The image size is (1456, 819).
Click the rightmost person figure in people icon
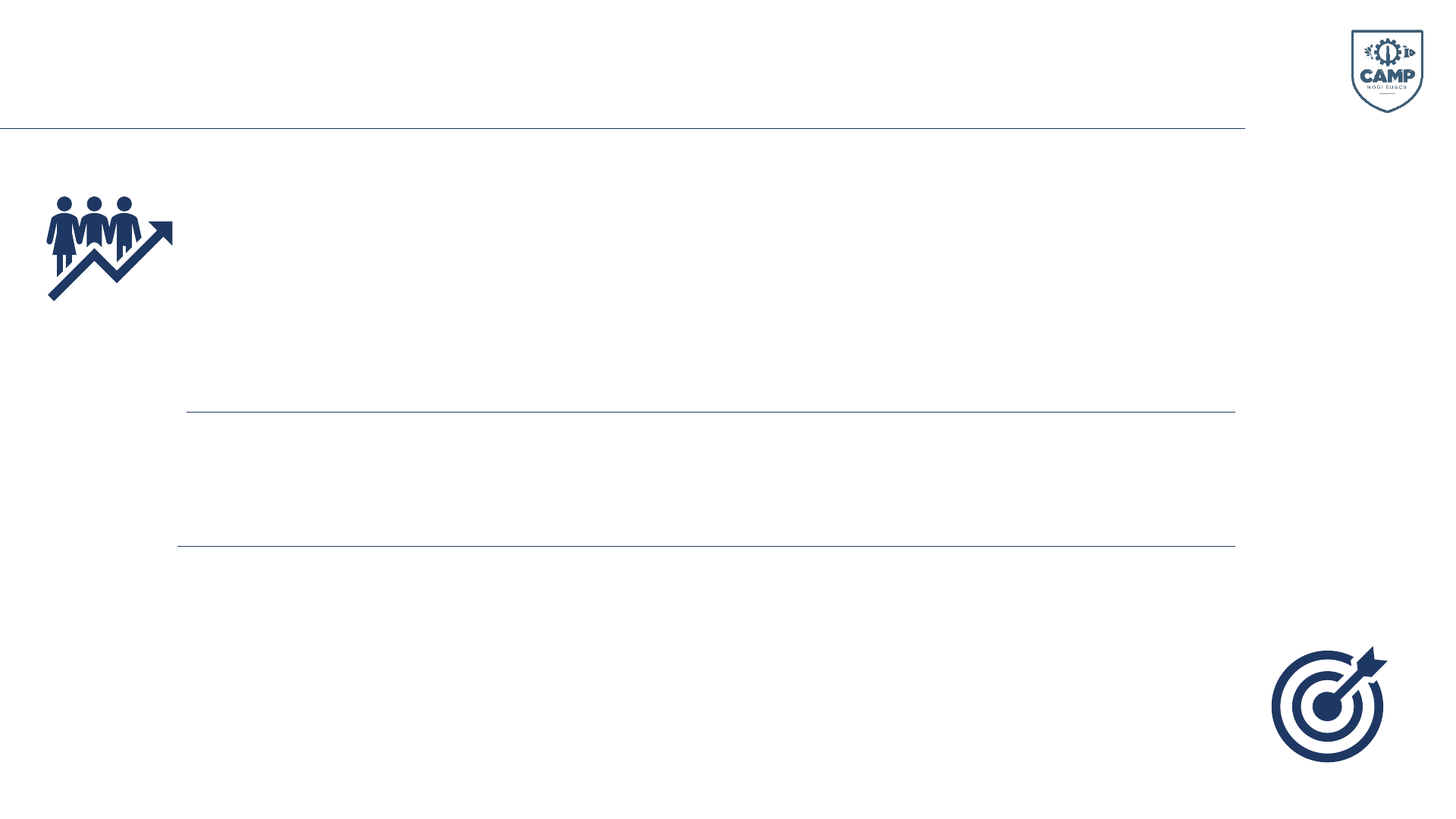(125, 224)
